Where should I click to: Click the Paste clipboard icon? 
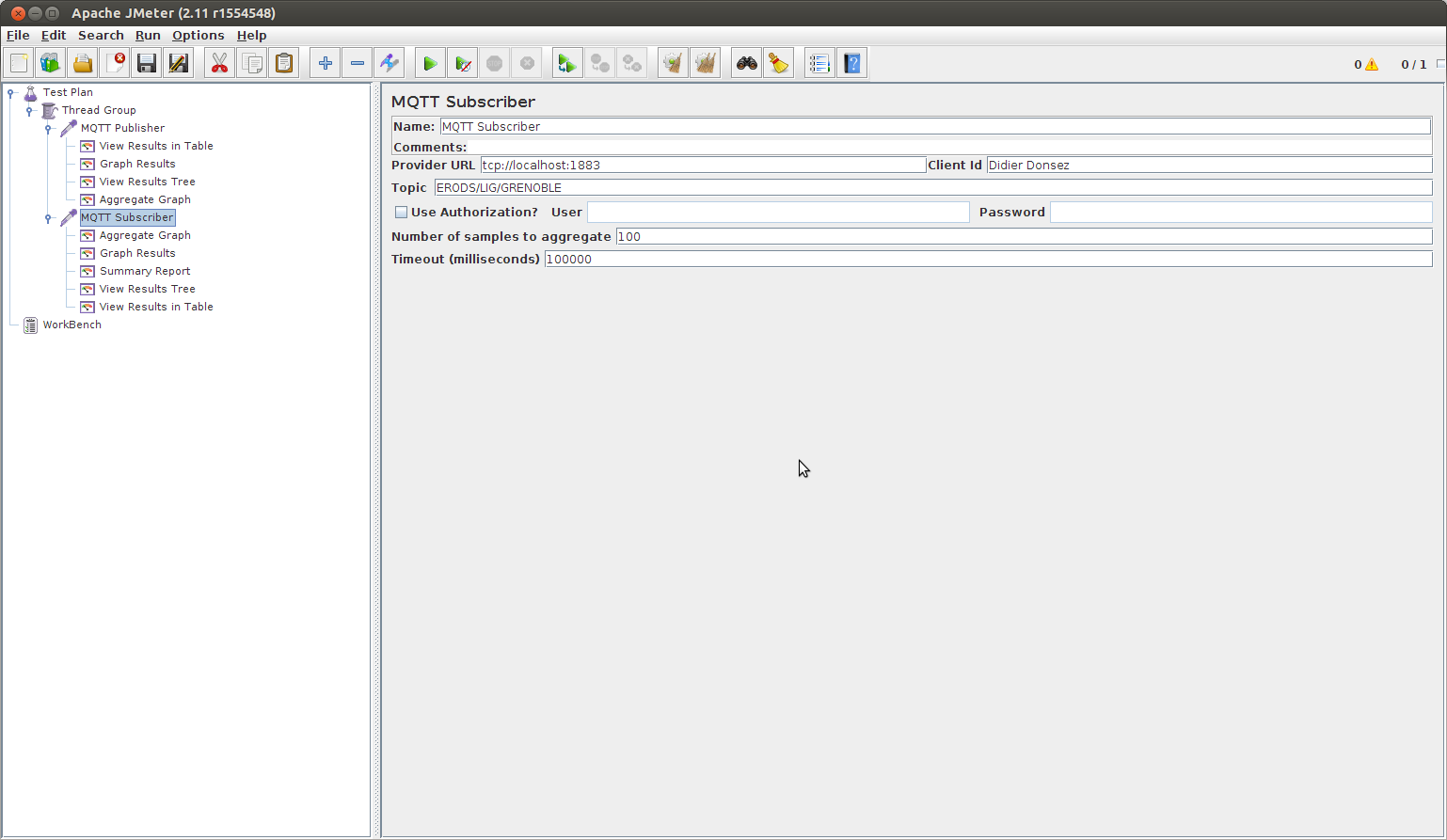coord(284,64)
